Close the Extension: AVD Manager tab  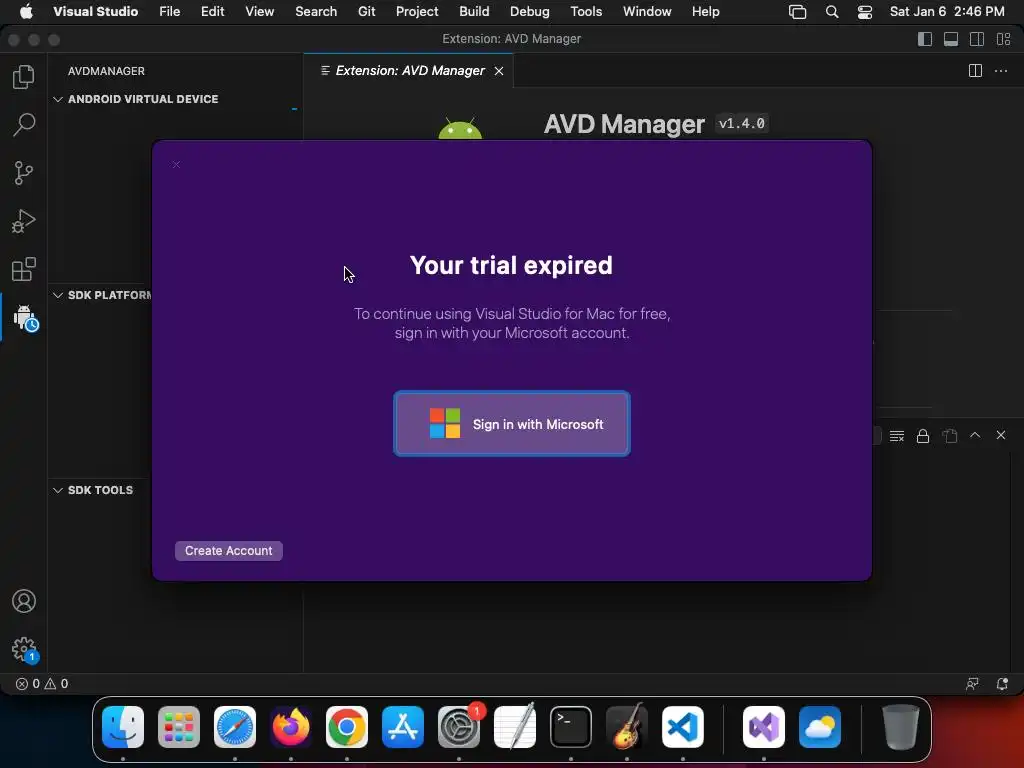(499, 71)
